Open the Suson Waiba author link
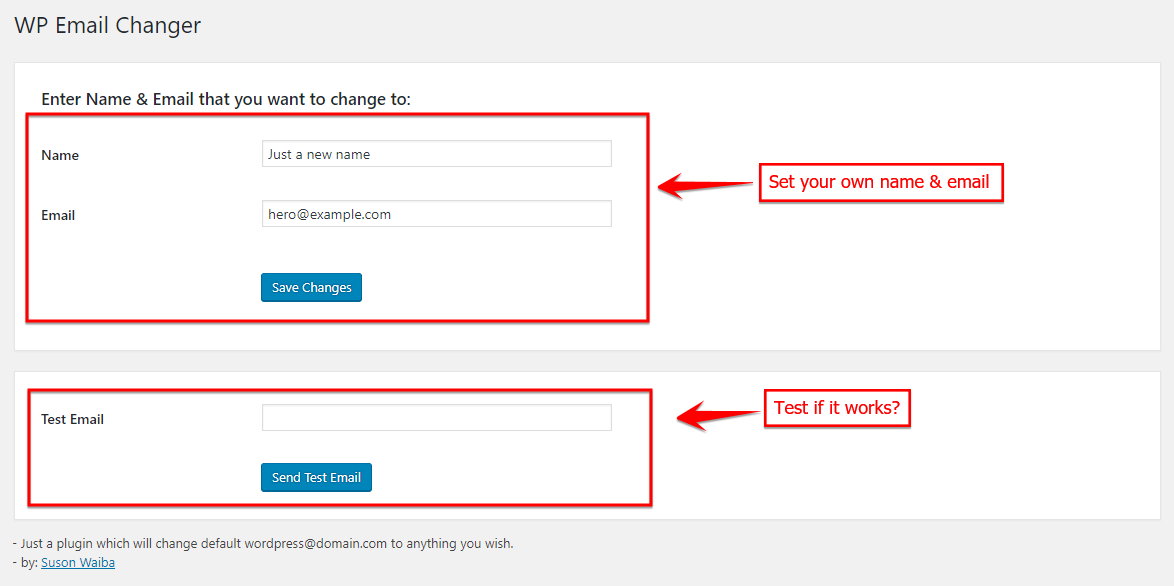The height and width of the screenshot is (586, 1174). (x=78, y=563)
